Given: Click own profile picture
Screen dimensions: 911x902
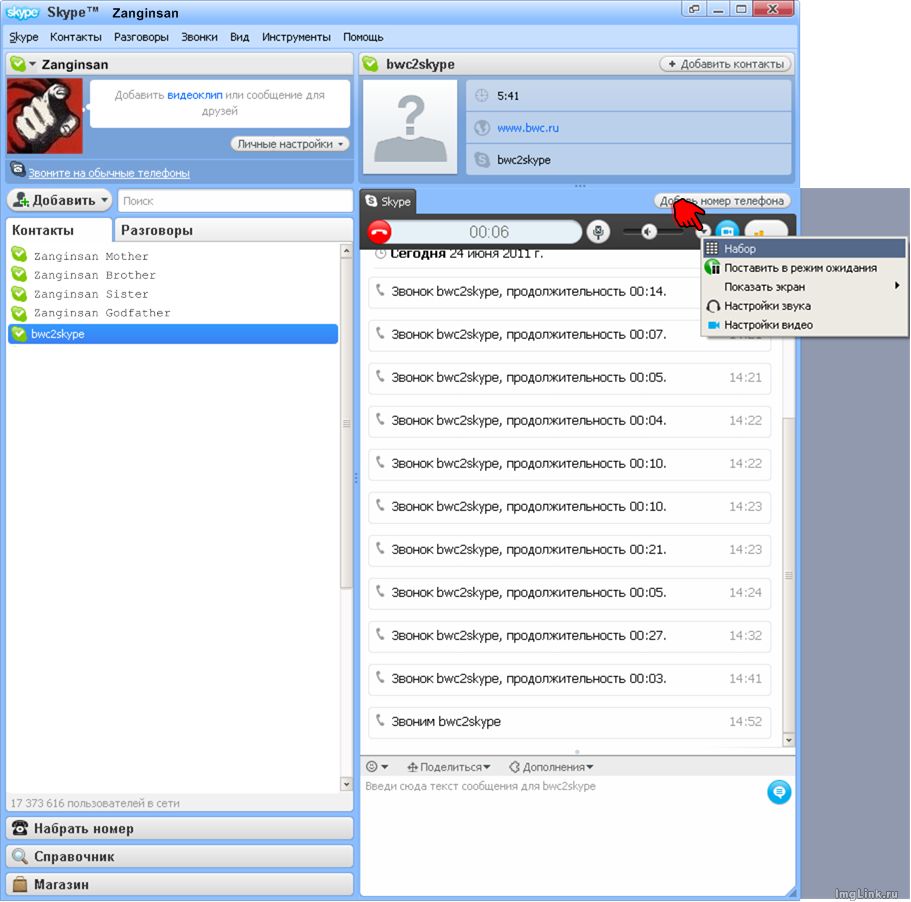Looking at the screenshot, I should pyautogui.click(x=45, y=116).
